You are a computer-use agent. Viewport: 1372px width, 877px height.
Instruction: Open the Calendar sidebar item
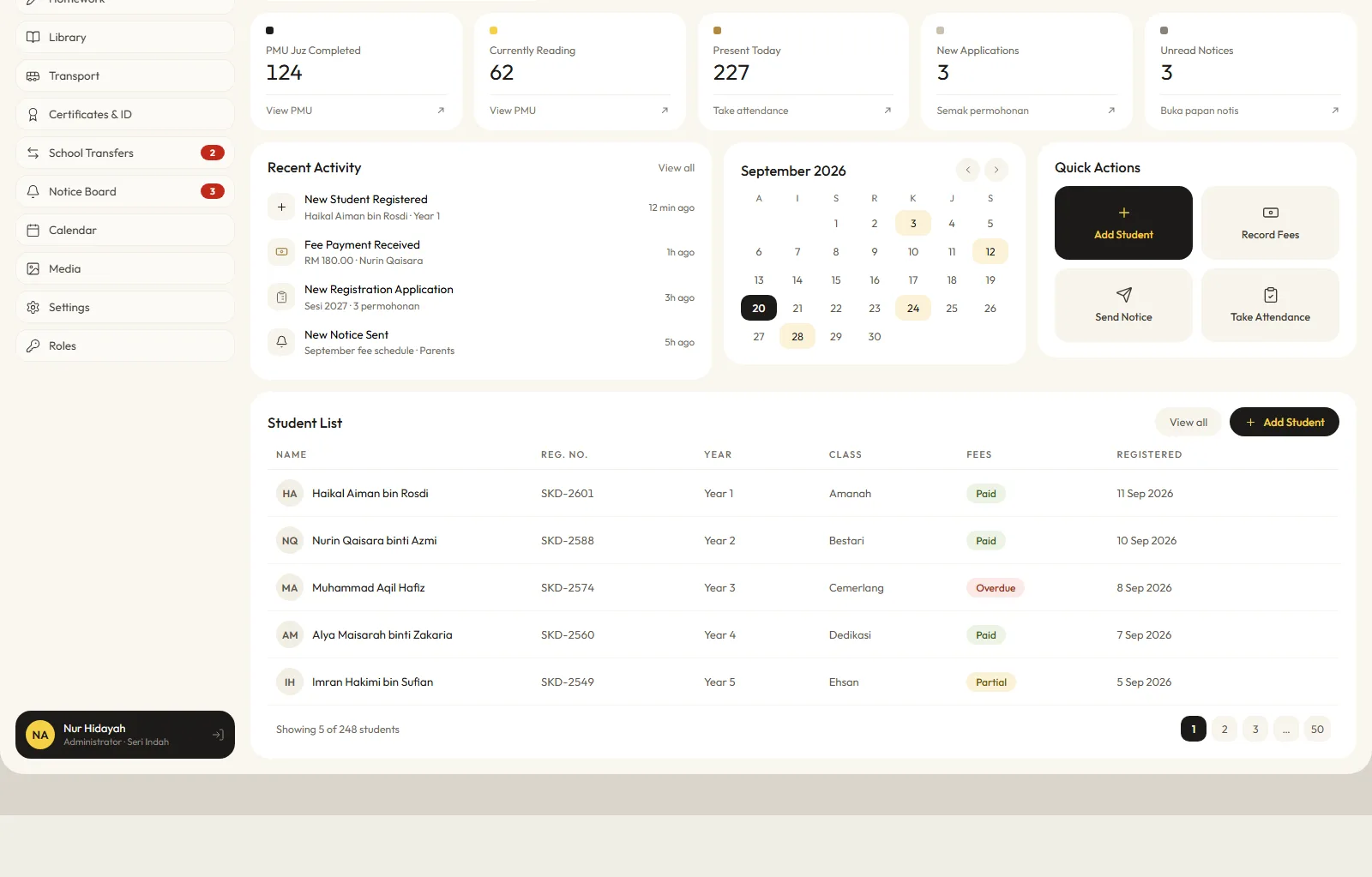click(125, 230)
